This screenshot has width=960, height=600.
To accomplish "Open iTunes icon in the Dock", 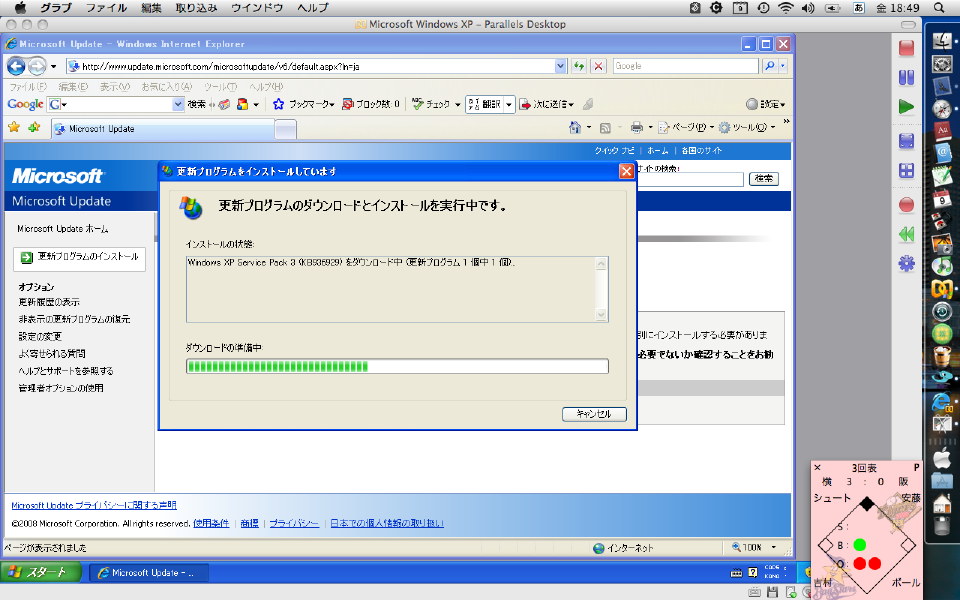I will (x=942, y=265).
